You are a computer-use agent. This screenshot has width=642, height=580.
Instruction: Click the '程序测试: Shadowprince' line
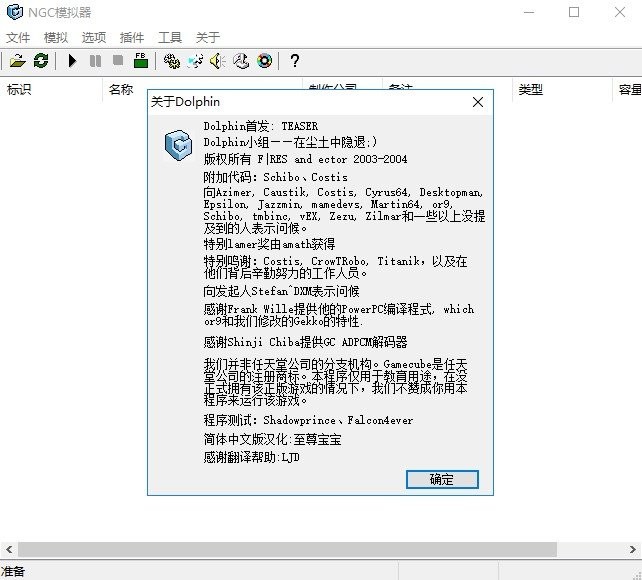tap(308, 420)
